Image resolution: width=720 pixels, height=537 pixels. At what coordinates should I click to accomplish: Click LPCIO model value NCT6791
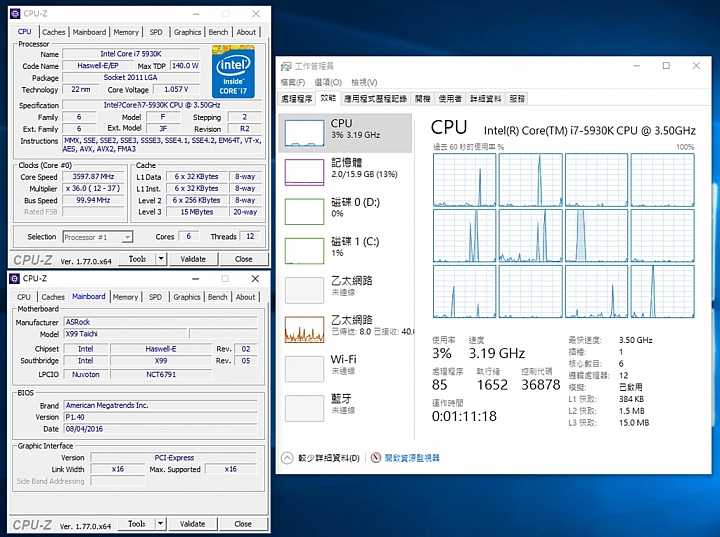pos(161,374)
